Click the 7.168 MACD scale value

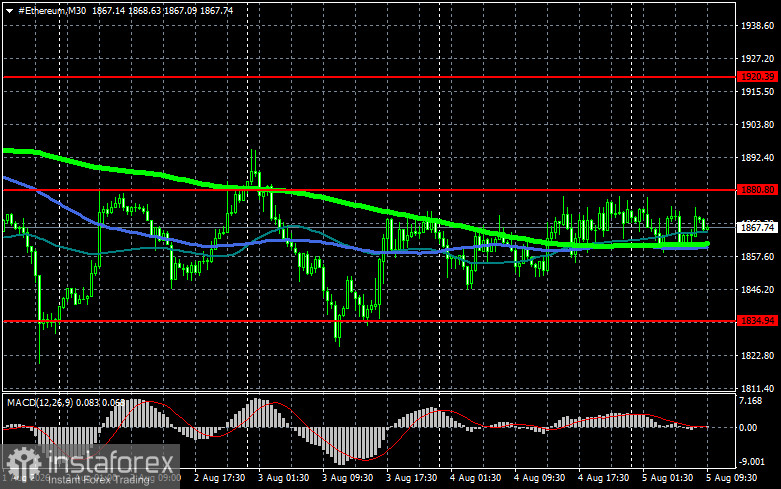click(x=751, y=401)
